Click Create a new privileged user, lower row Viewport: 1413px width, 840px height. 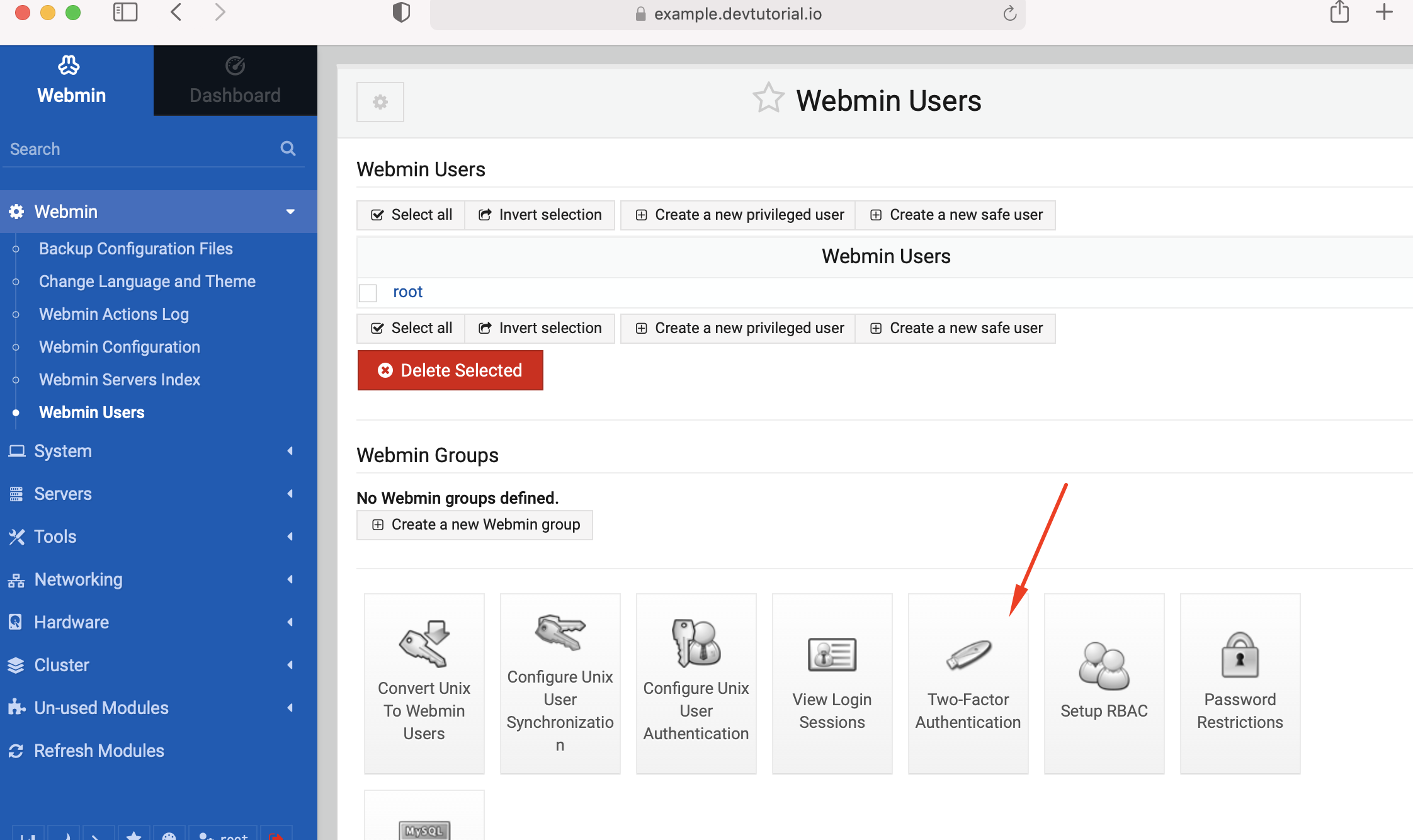point(738,329)
